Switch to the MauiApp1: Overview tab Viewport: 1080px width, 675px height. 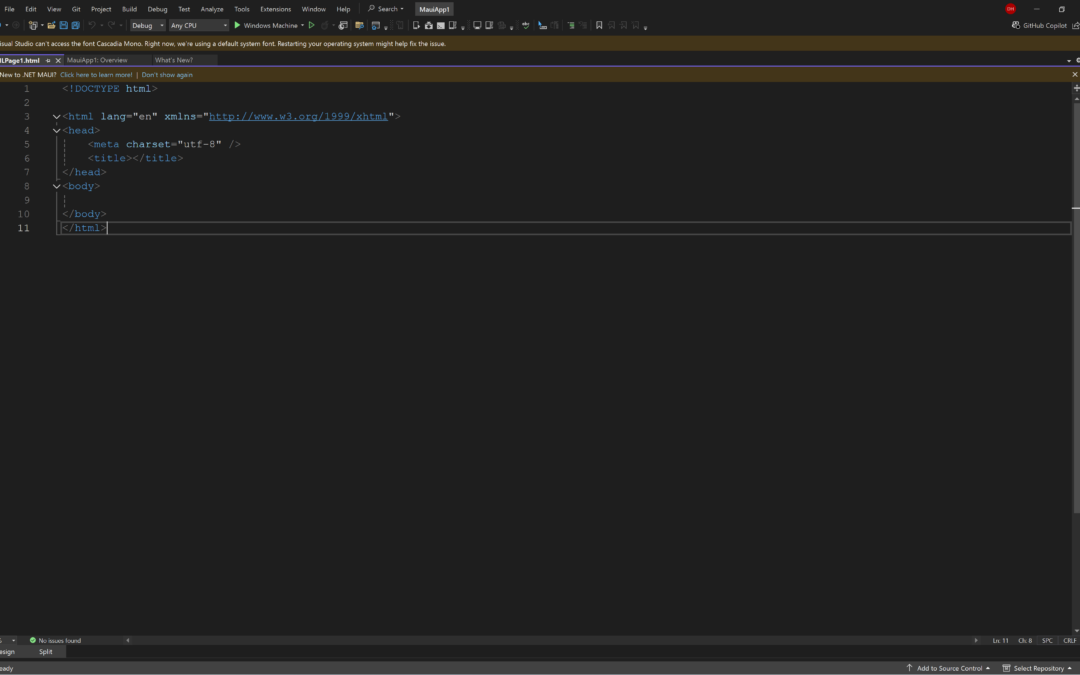pos(97,60)
